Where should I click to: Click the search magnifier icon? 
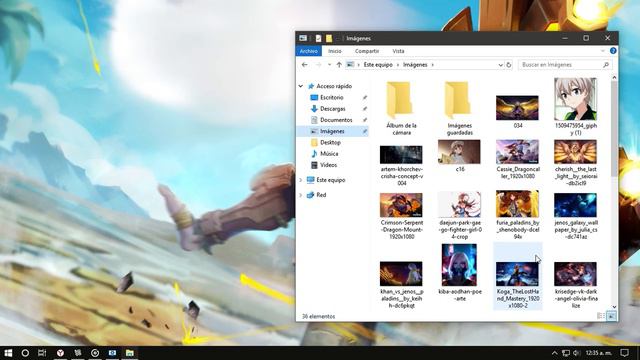(606, 65)
